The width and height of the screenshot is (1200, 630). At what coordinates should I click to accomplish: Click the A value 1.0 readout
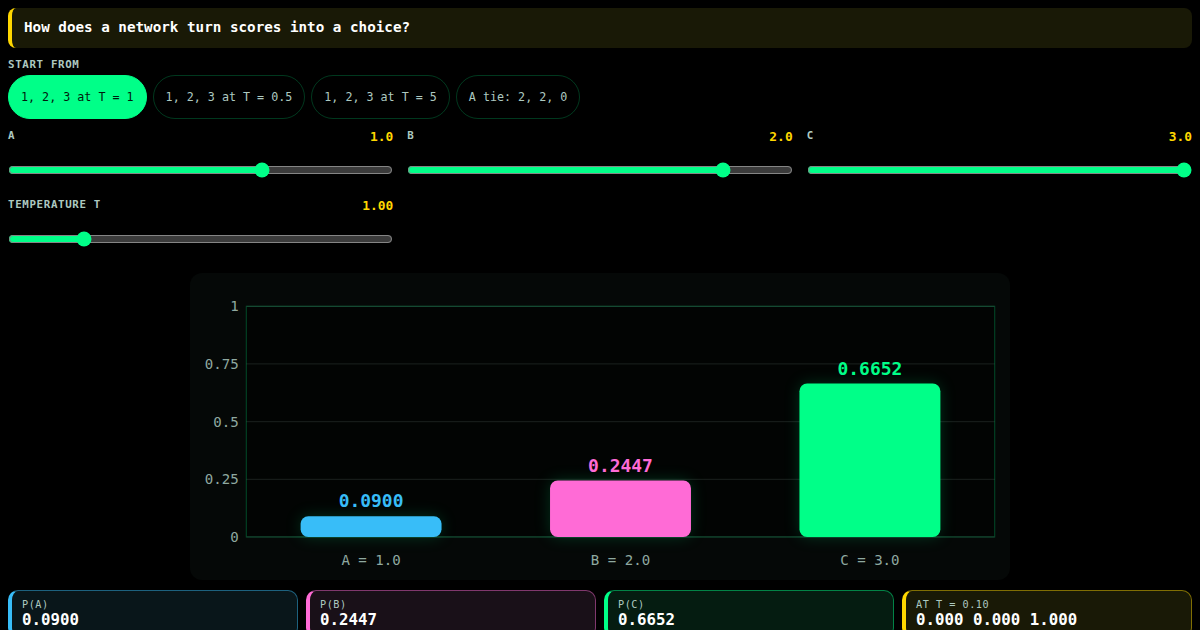382,137
